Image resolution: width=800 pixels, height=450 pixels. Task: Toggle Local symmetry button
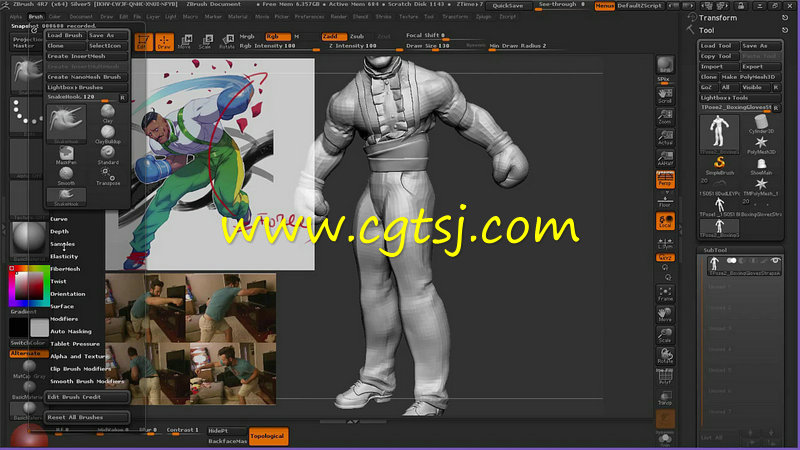(665, 221)
